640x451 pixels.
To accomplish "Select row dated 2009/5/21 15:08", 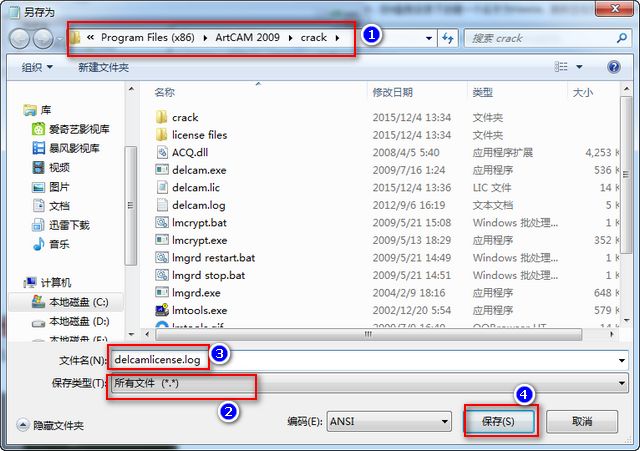I will click(386, 222).
